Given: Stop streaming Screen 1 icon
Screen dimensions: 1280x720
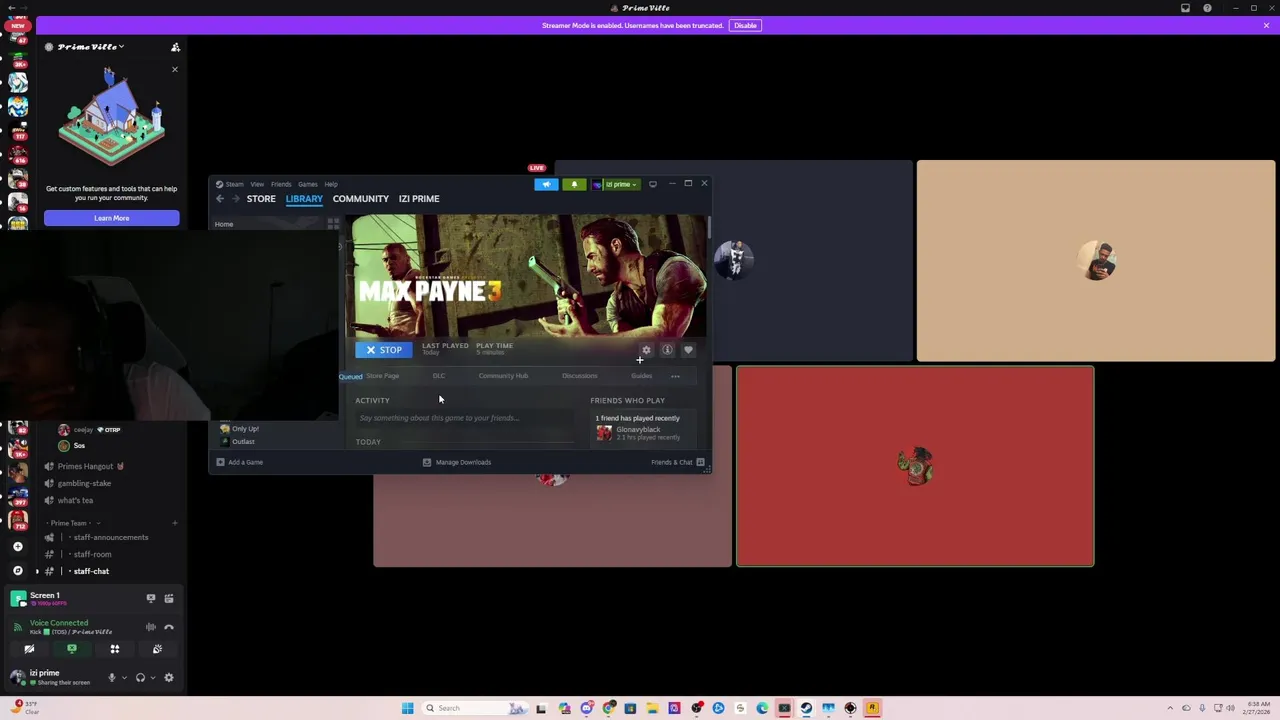Looking at the screenshot, I should tap(151, 598).
